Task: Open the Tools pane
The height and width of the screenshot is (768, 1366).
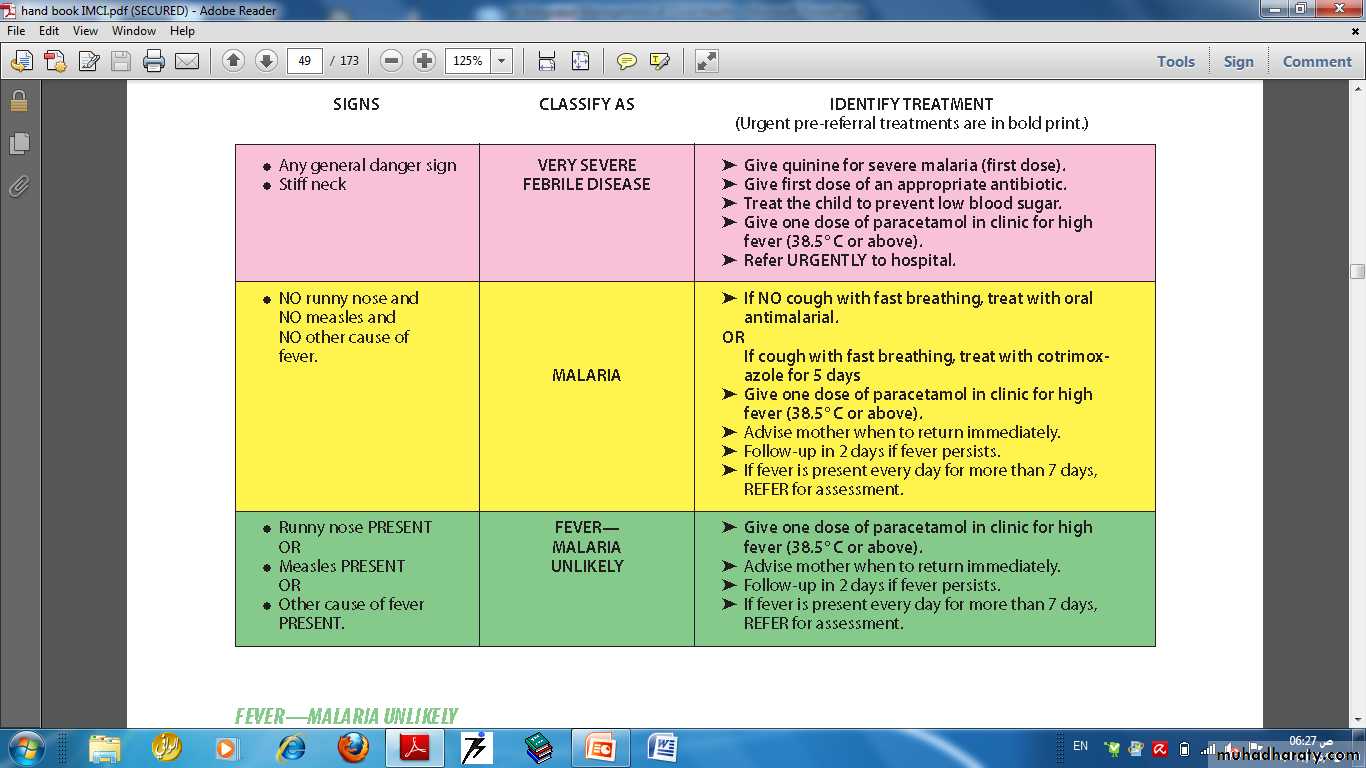Action: tap(1175, 61)
